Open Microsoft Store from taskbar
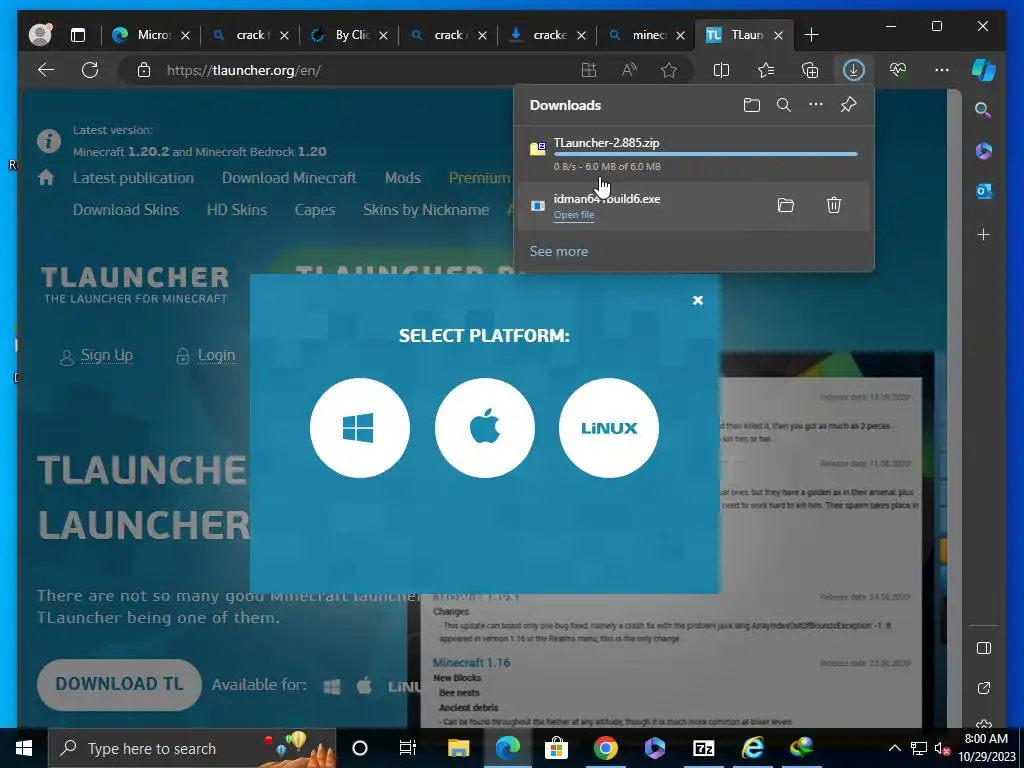This screenshot has height=768, width=1024. point(556,748)
